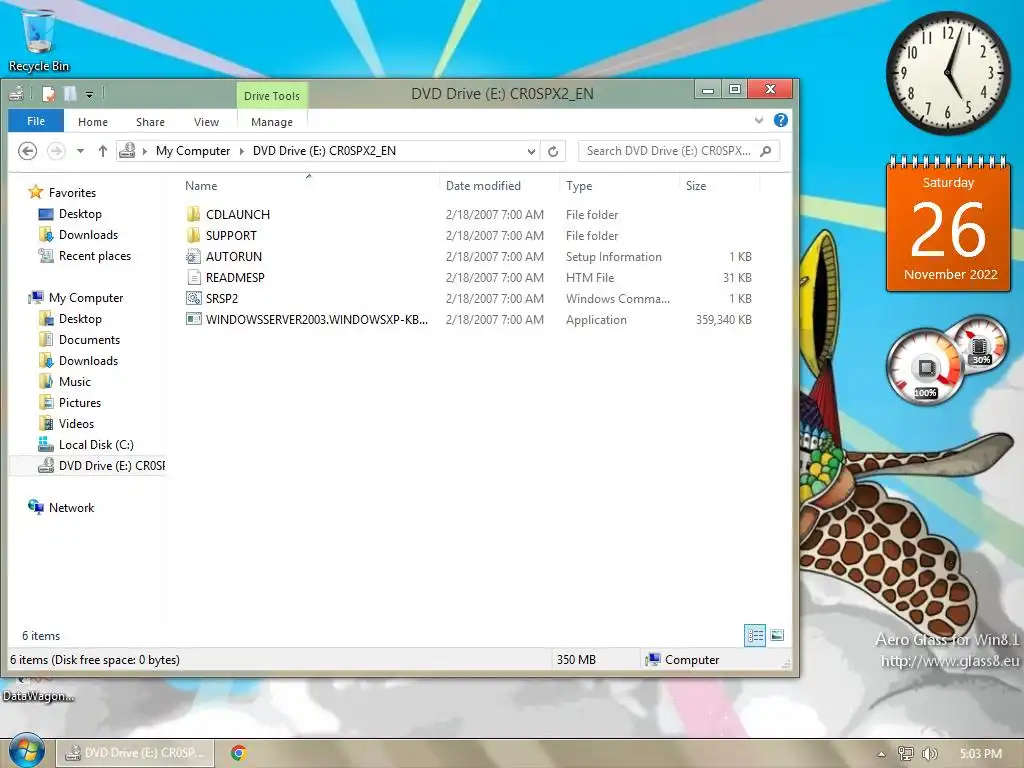Viewport: 1024px width, 768px height.
Task: Click the Windows Start orb
Action: pos(26,750)
